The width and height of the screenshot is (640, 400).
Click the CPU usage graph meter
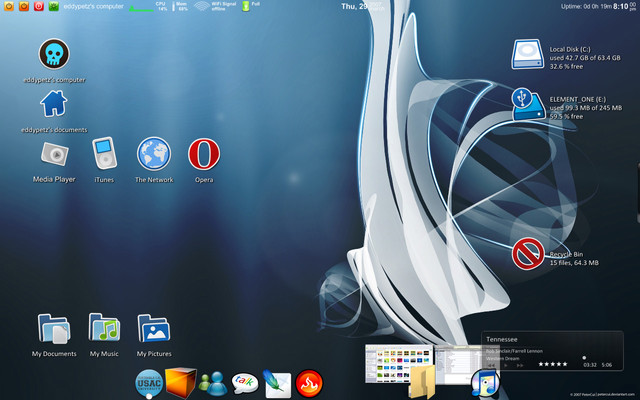click(x=141, y=8)
